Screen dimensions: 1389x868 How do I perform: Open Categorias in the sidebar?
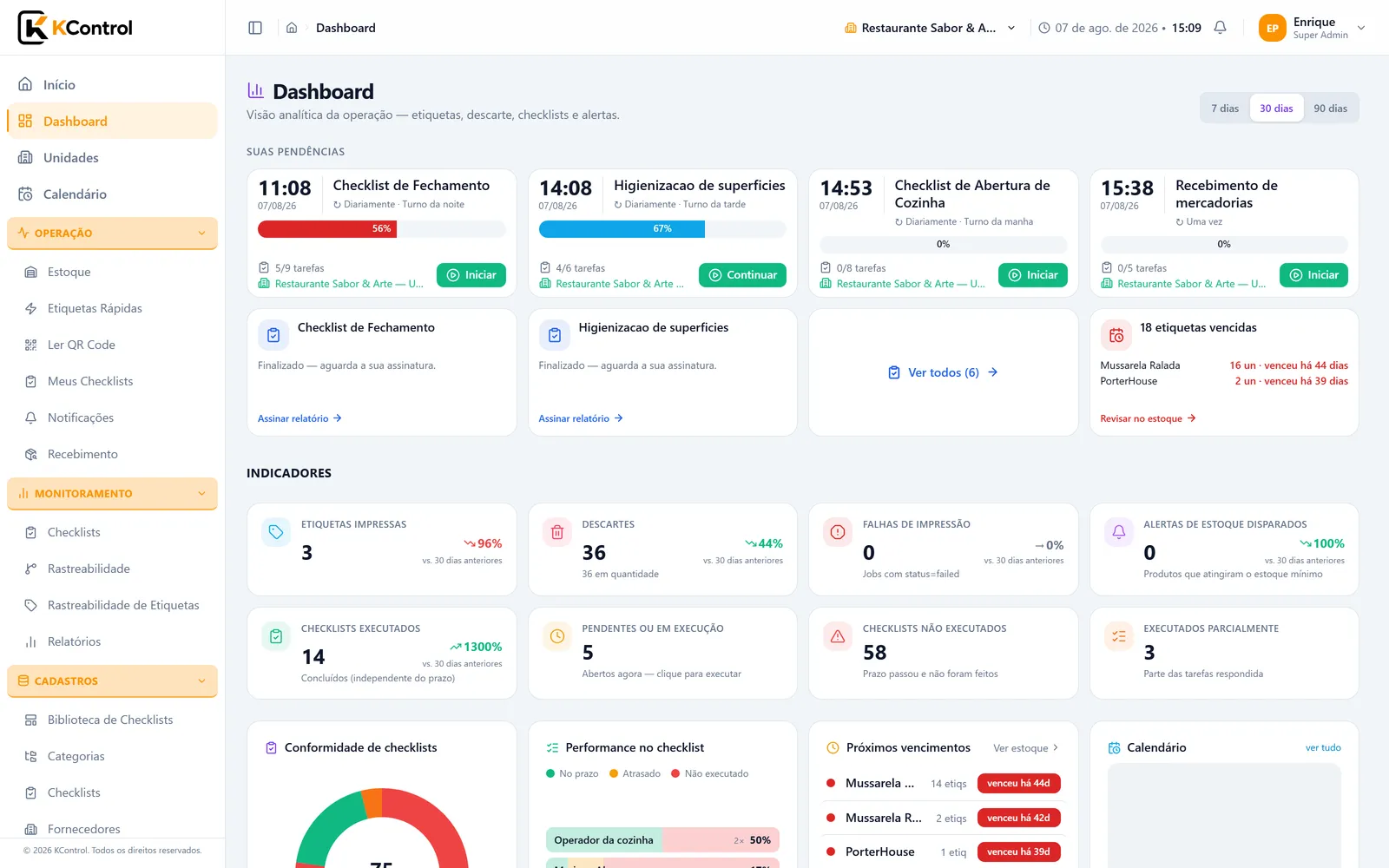[112, 756]
